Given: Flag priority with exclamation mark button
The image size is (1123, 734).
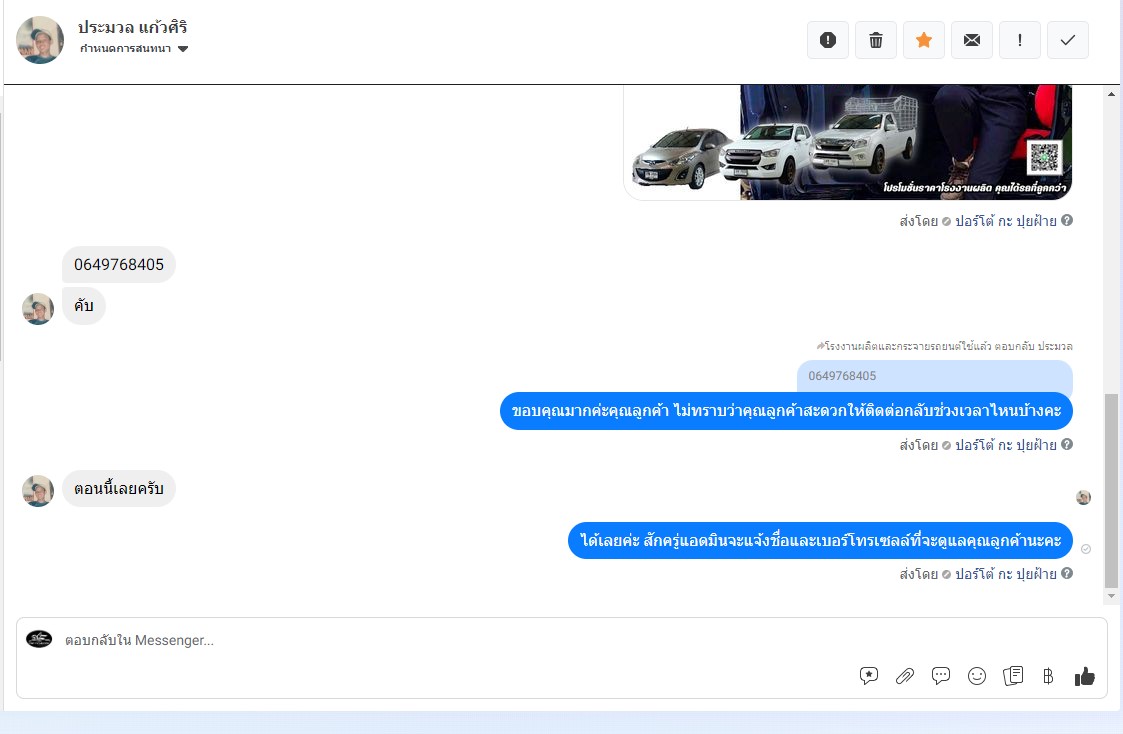Looking at the screenshot, I should tap(1020, 40).
